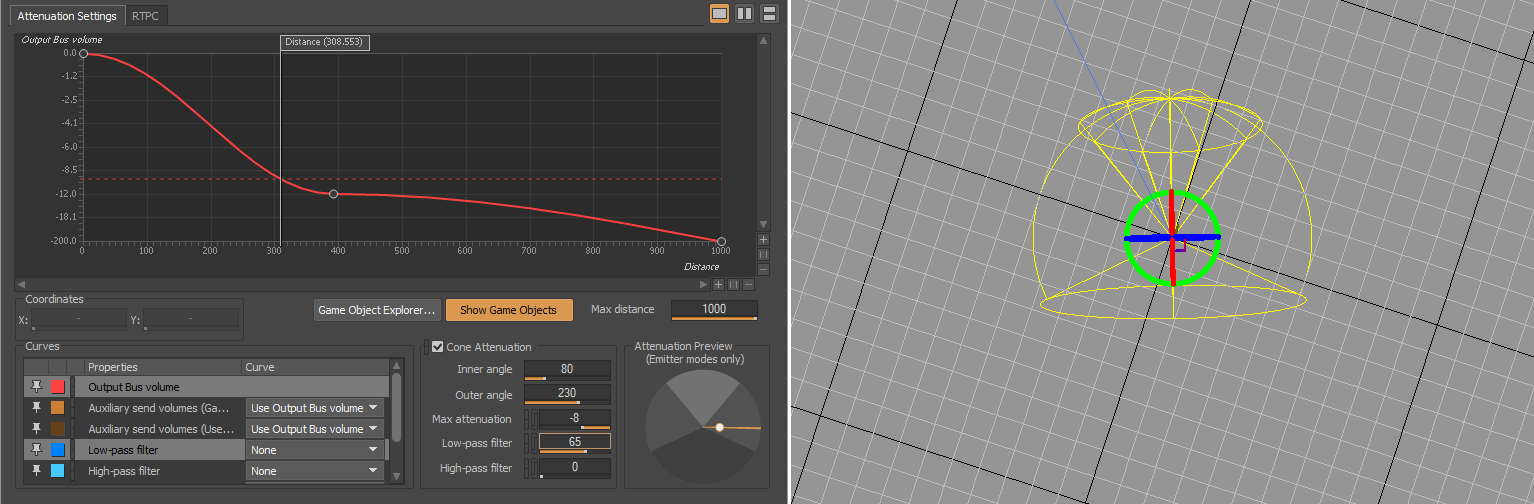Click vertical zoom in plus button
This screenshot has width=1534, height=504.
coord(764,240)
